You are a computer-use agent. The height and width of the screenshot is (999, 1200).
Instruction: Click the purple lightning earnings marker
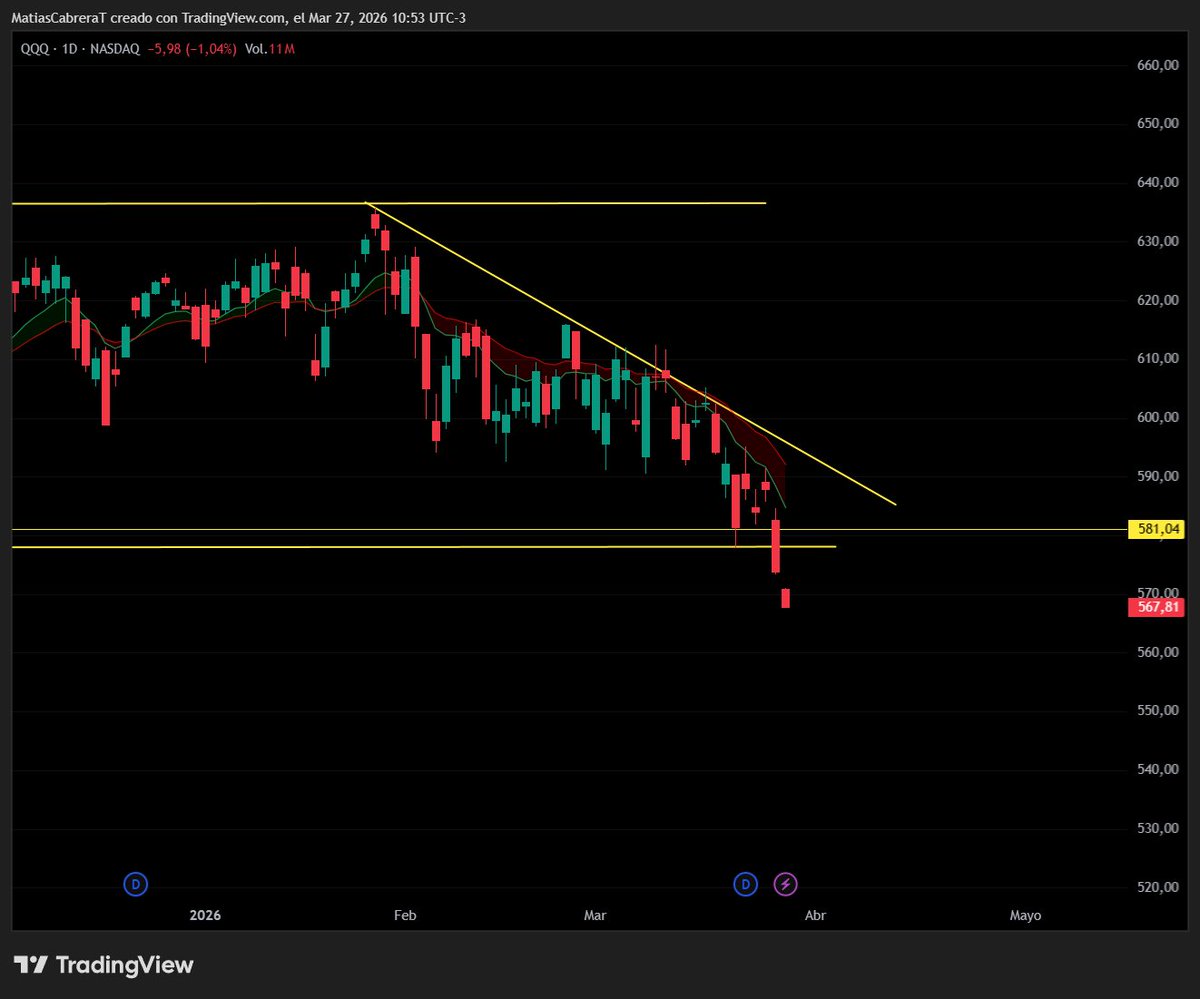(x=787, y=884)
